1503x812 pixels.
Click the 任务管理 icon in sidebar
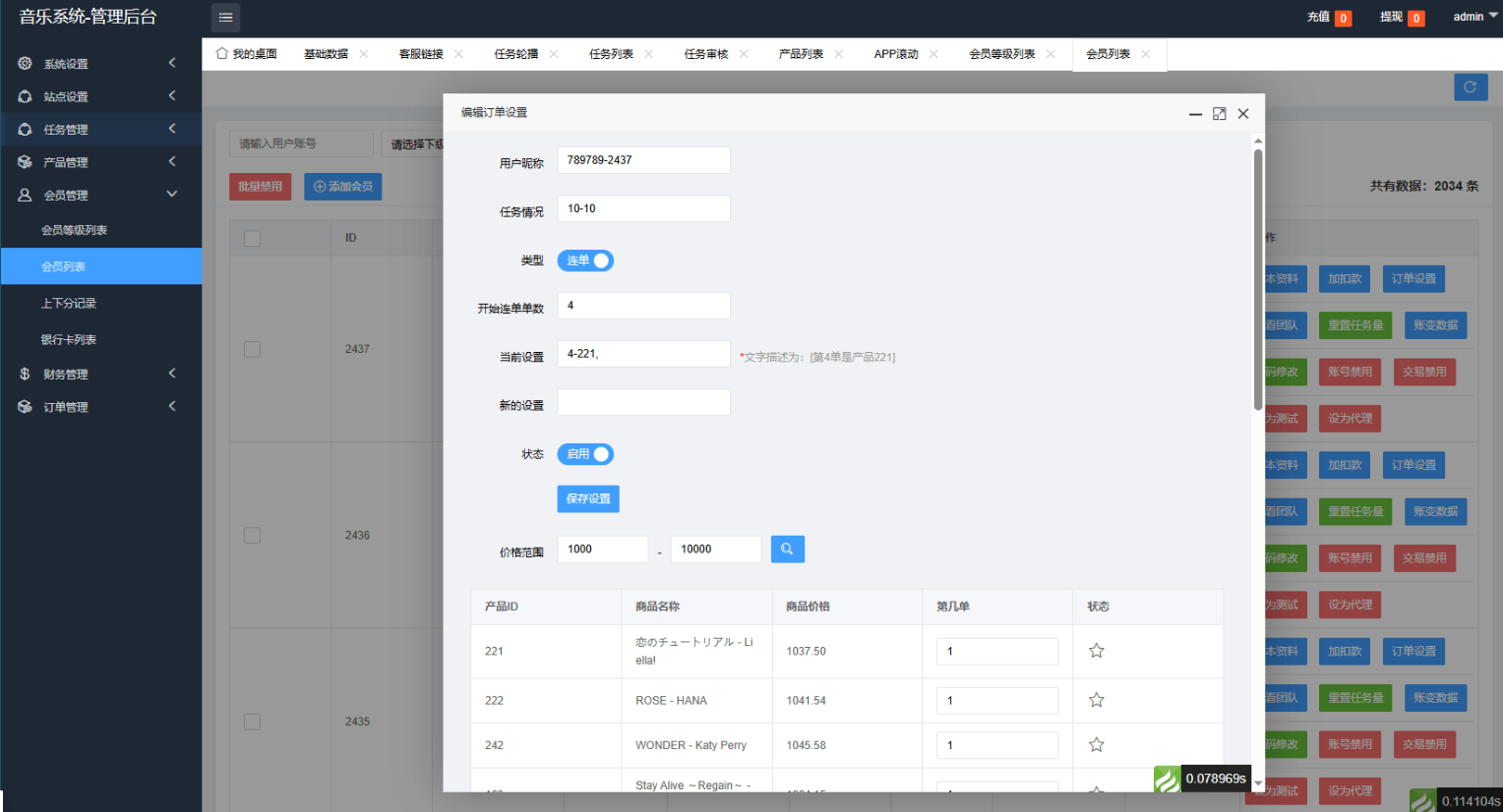tap(26, 129)
